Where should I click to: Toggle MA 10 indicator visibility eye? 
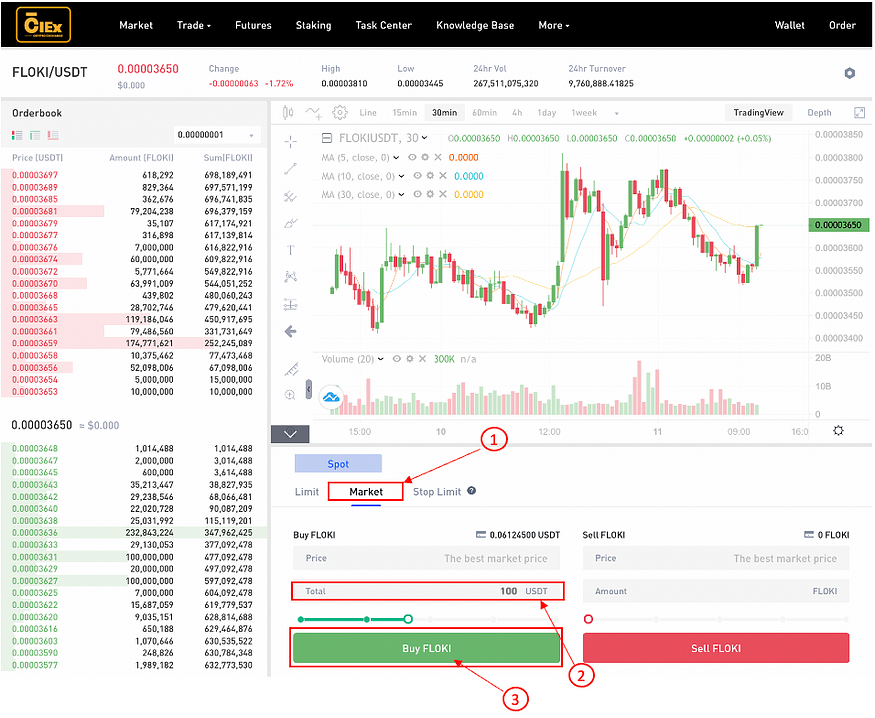[x=417, y=176]
